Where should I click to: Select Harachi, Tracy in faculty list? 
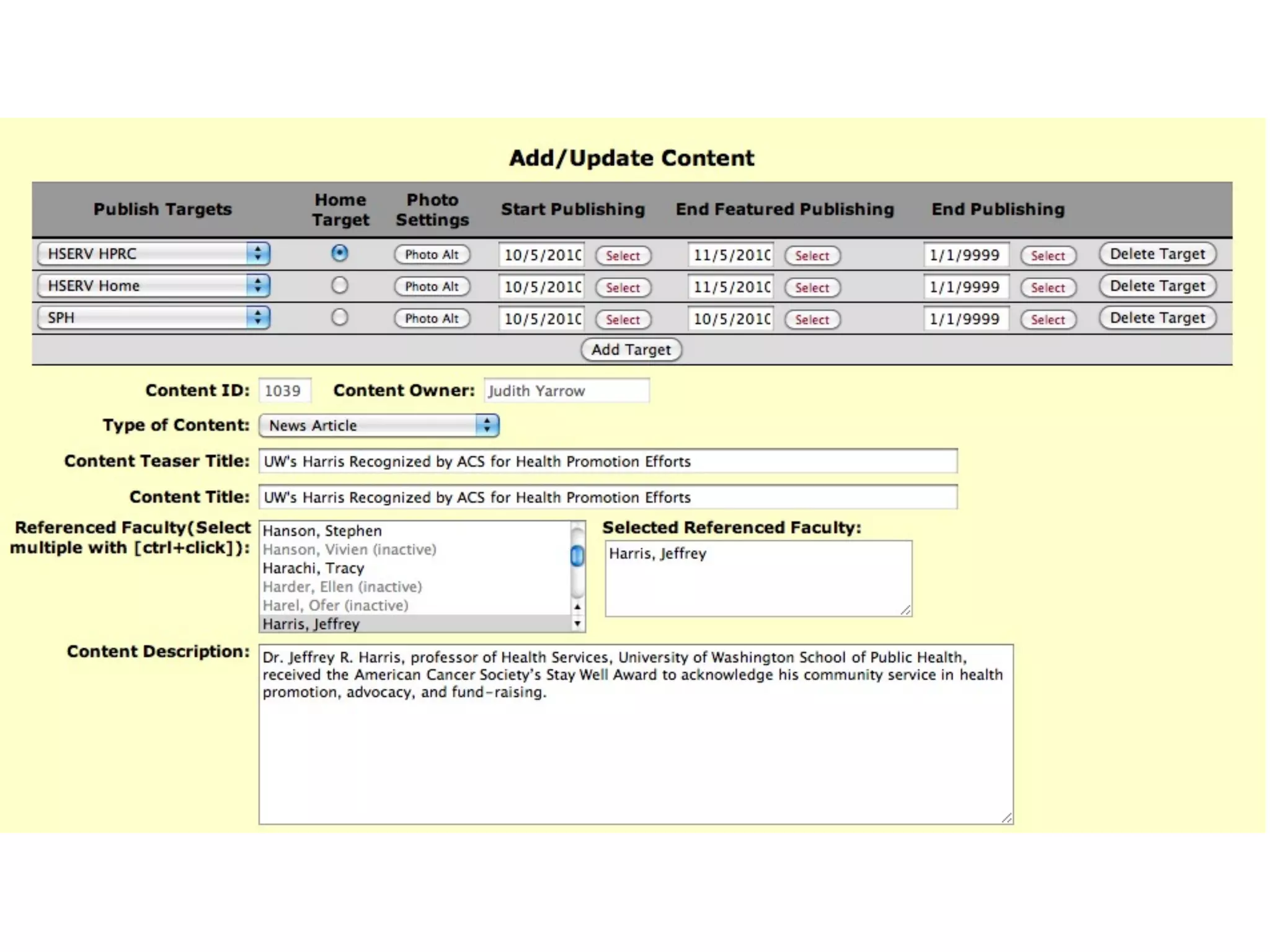313,568
